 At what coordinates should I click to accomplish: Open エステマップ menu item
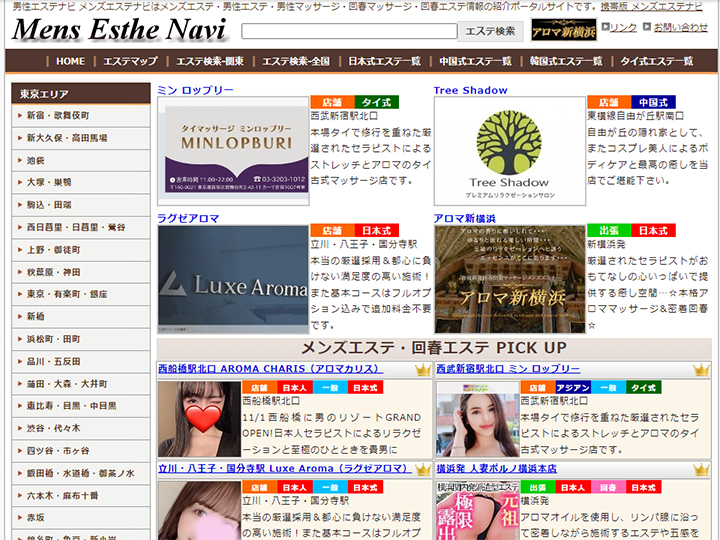click(130, 61)
